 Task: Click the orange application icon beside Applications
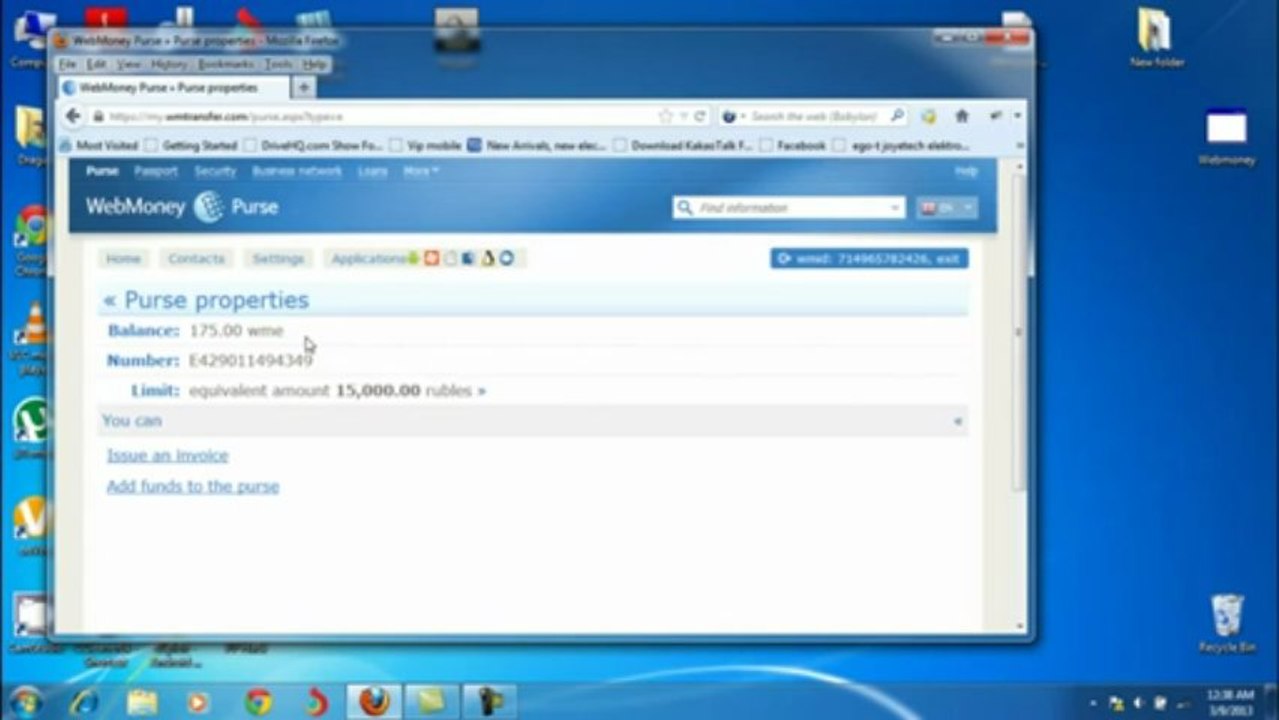click(x=432, y=258)
